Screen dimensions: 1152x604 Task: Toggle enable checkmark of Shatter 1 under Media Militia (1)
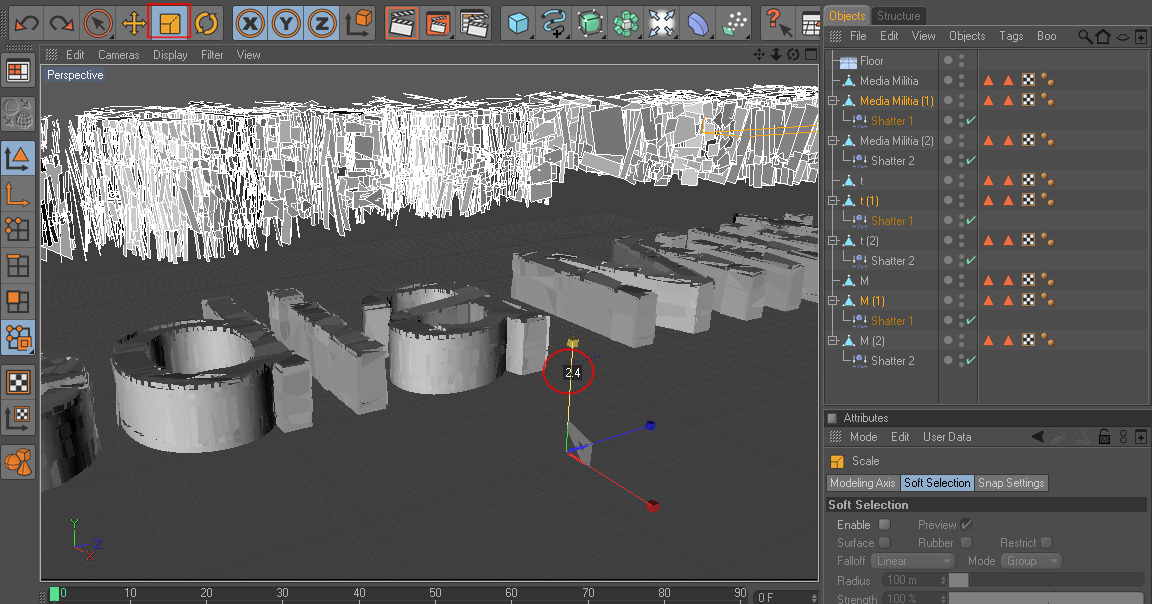tap(971, 121)
